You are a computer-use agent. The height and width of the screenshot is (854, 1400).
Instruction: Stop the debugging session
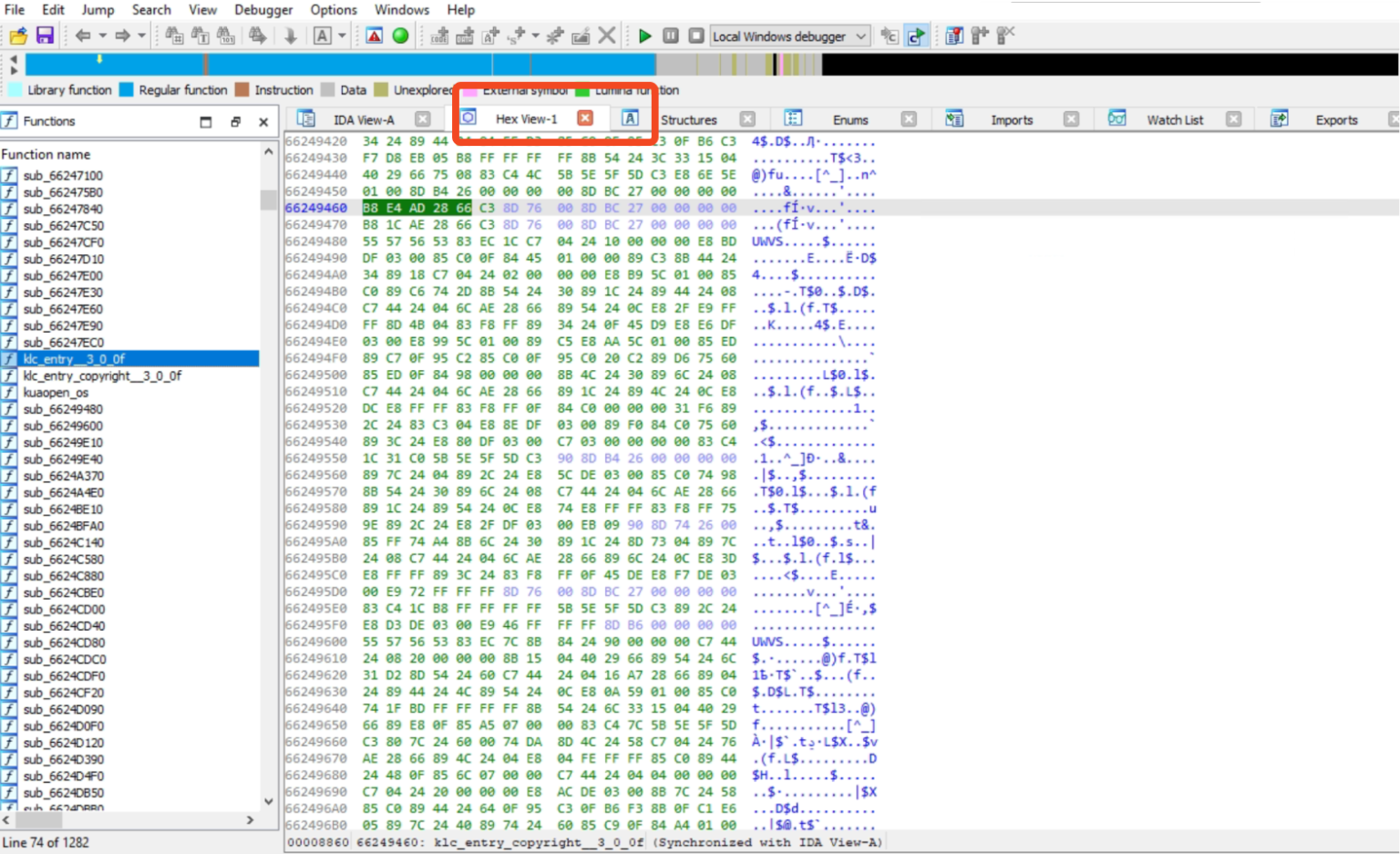coord(695,36)
